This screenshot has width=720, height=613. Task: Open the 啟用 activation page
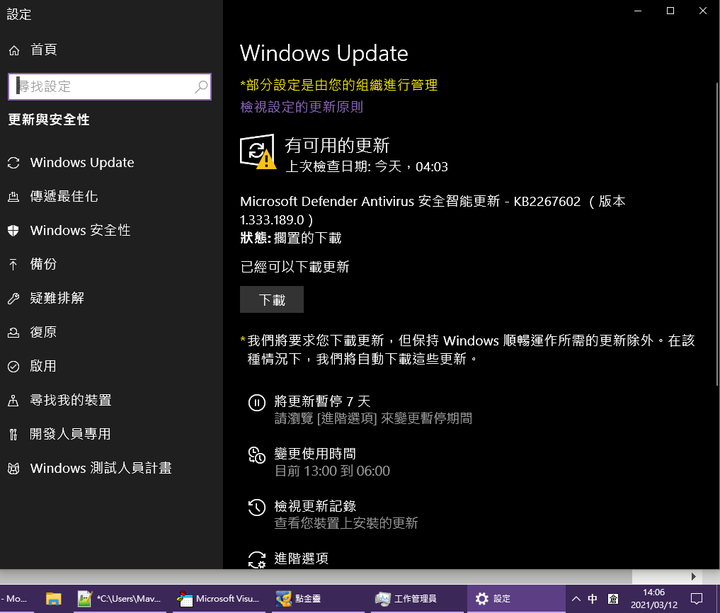click(x=43, y=366)
